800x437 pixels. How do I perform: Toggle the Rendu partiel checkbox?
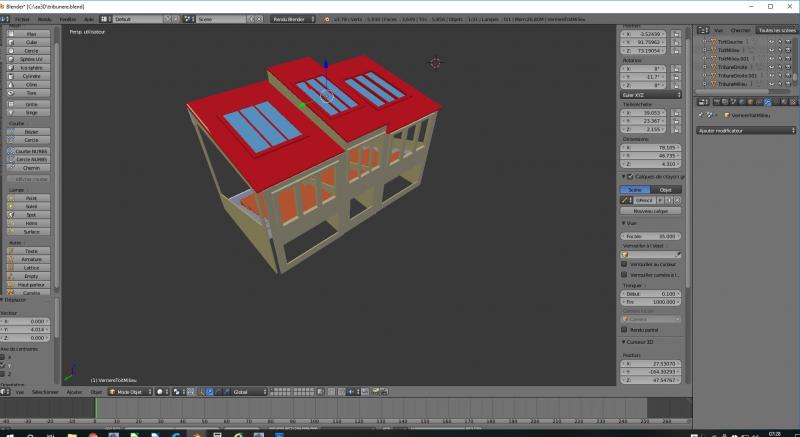point(625,329)
